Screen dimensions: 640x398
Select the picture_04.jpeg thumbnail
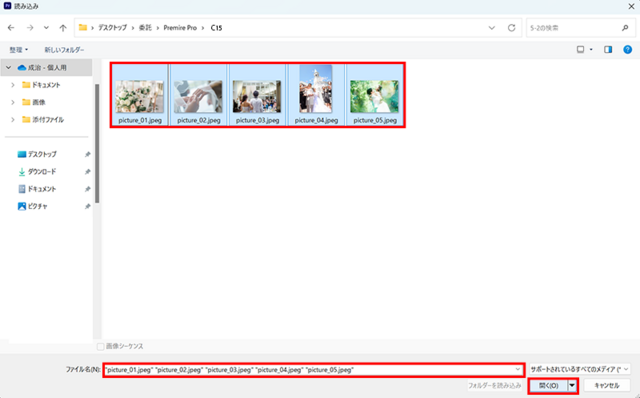coord(316,94)
